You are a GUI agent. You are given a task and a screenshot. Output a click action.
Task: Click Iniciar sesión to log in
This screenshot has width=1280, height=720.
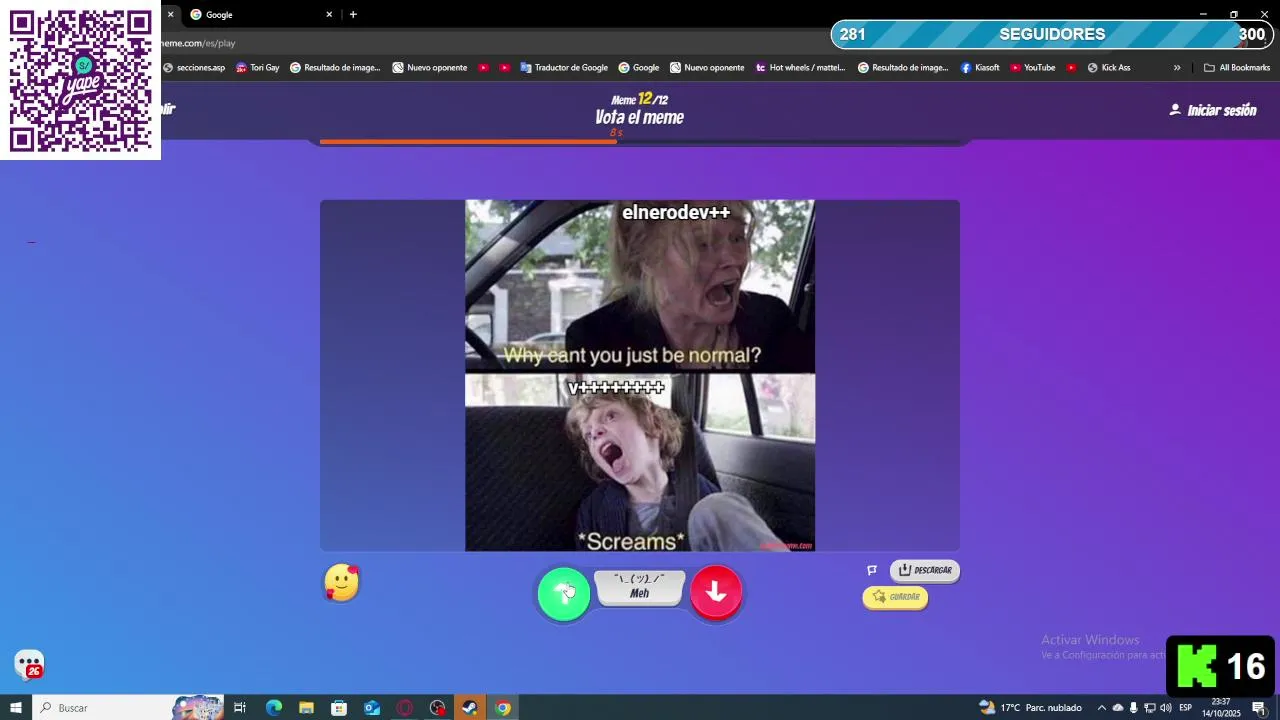(1213, 110)
